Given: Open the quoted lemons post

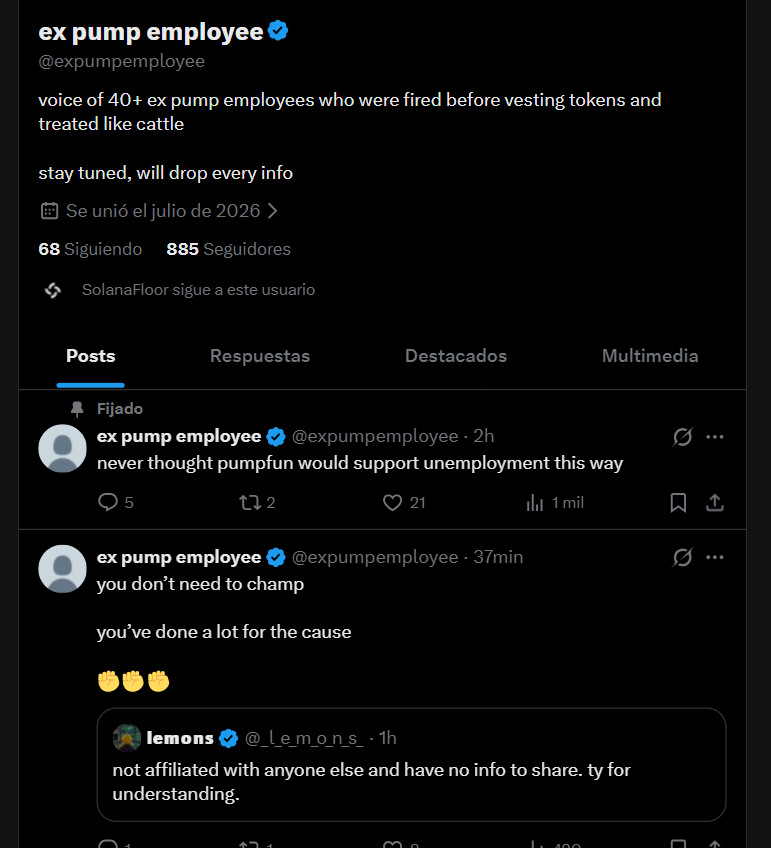Looking at the screenshot, I should (x=411, y=764).
